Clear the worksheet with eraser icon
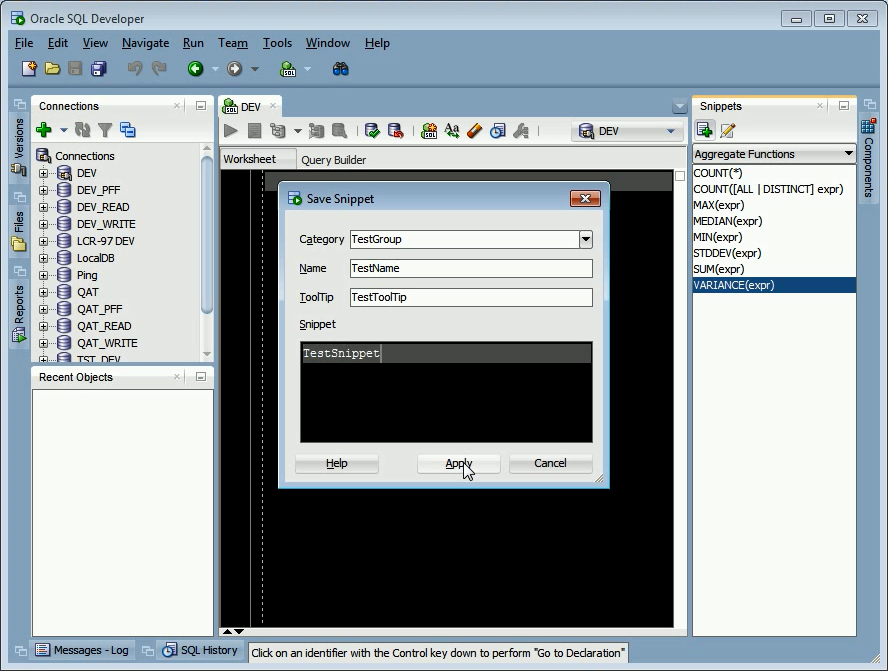Image resolution: width=888 pixels, height=671 pixels. click(x=475, y=131)
